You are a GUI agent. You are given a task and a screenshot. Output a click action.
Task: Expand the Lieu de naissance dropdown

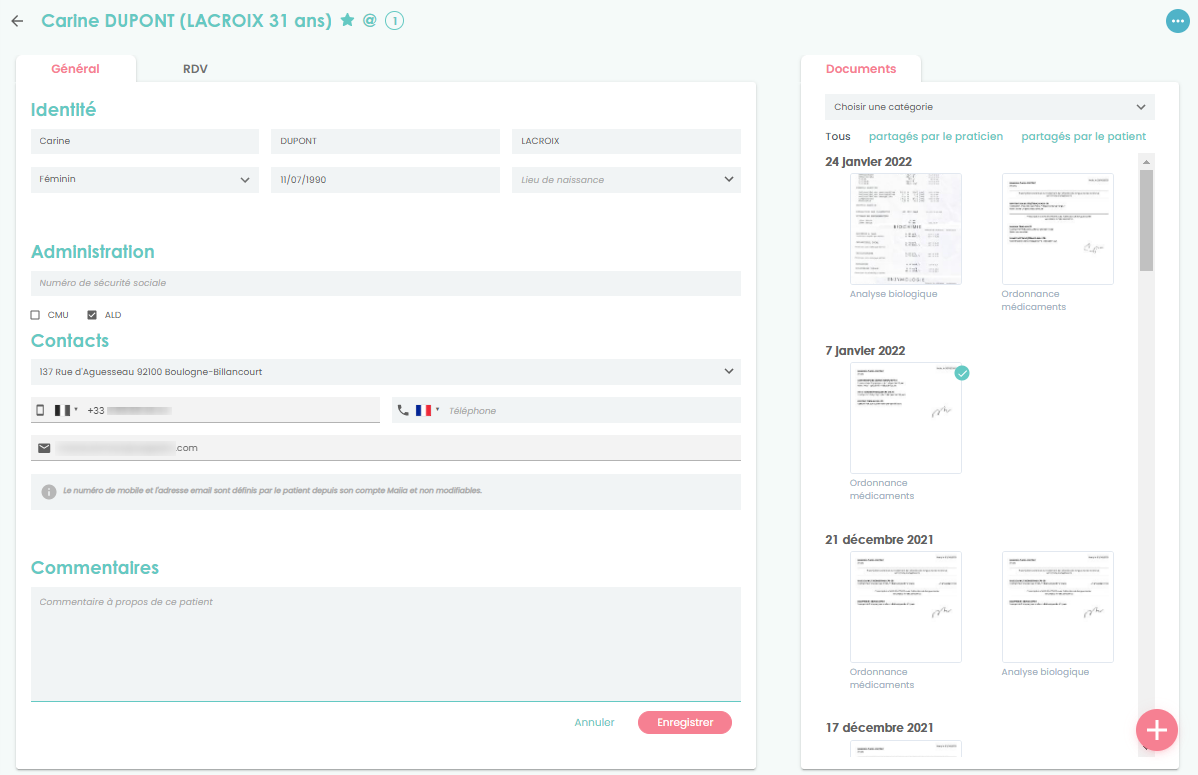click(625, 180)
